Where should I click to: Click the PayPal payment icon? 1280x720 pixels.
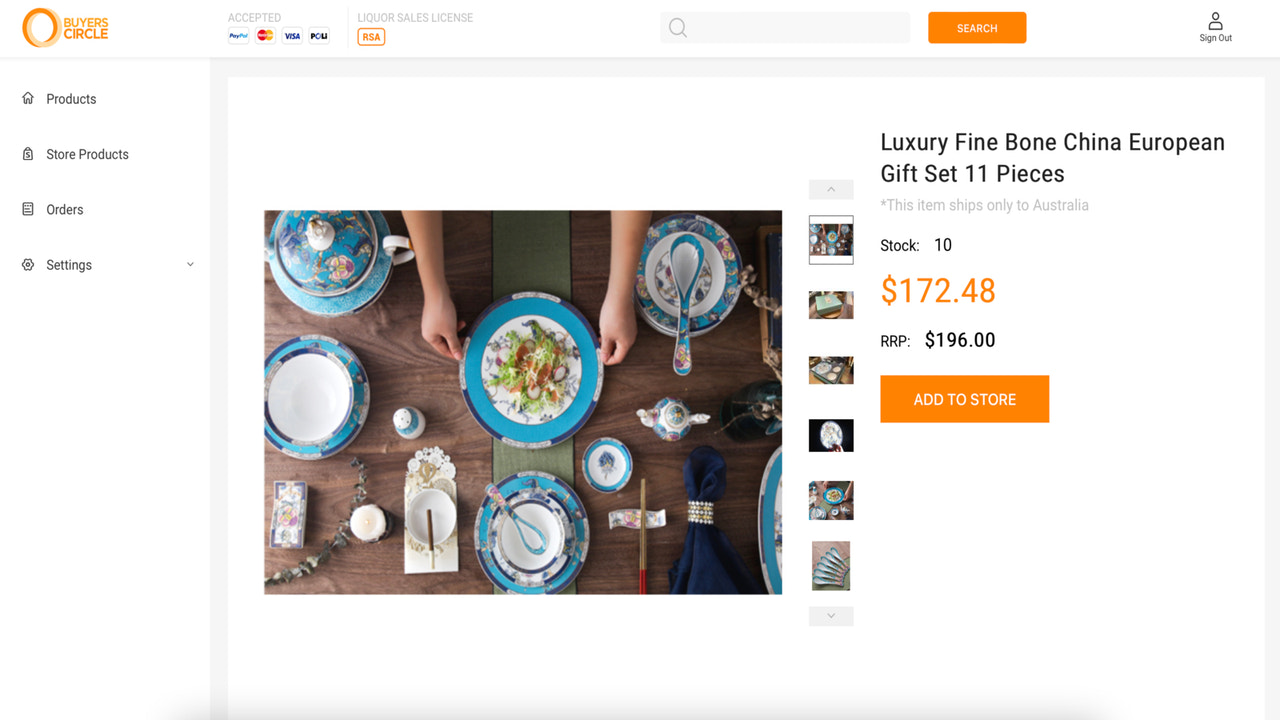pyautogui.click(x=238, y=36)
